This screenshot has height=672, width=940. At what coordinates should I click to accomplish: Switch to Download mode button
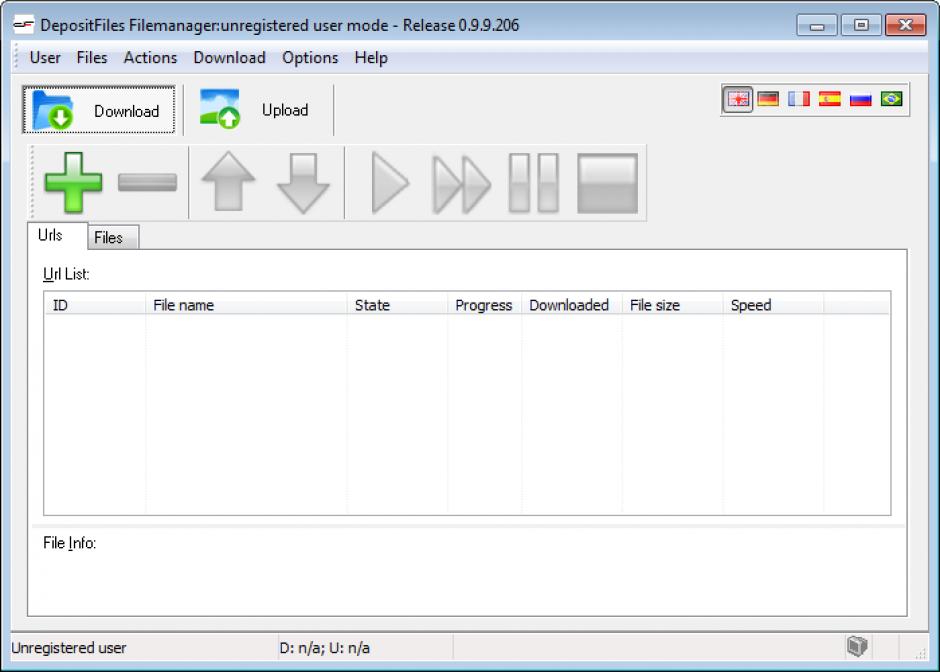tap(99, 110)
